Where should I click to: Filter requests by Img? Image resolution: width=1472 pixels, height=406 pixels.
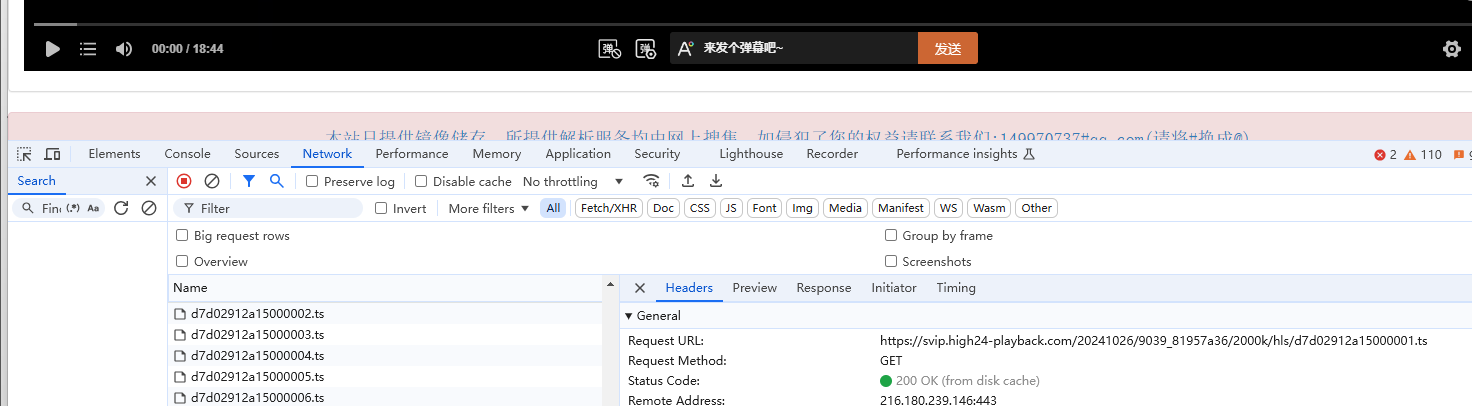[x=803, y=208]
